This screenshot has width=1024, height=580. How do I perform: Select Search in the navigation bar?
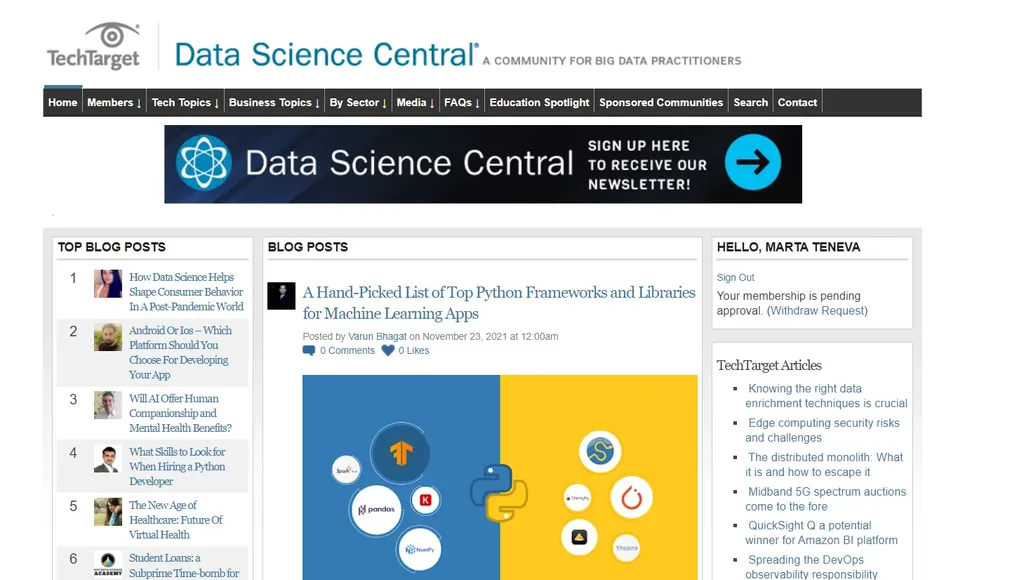pyautogui.click(x=750, y=103)
